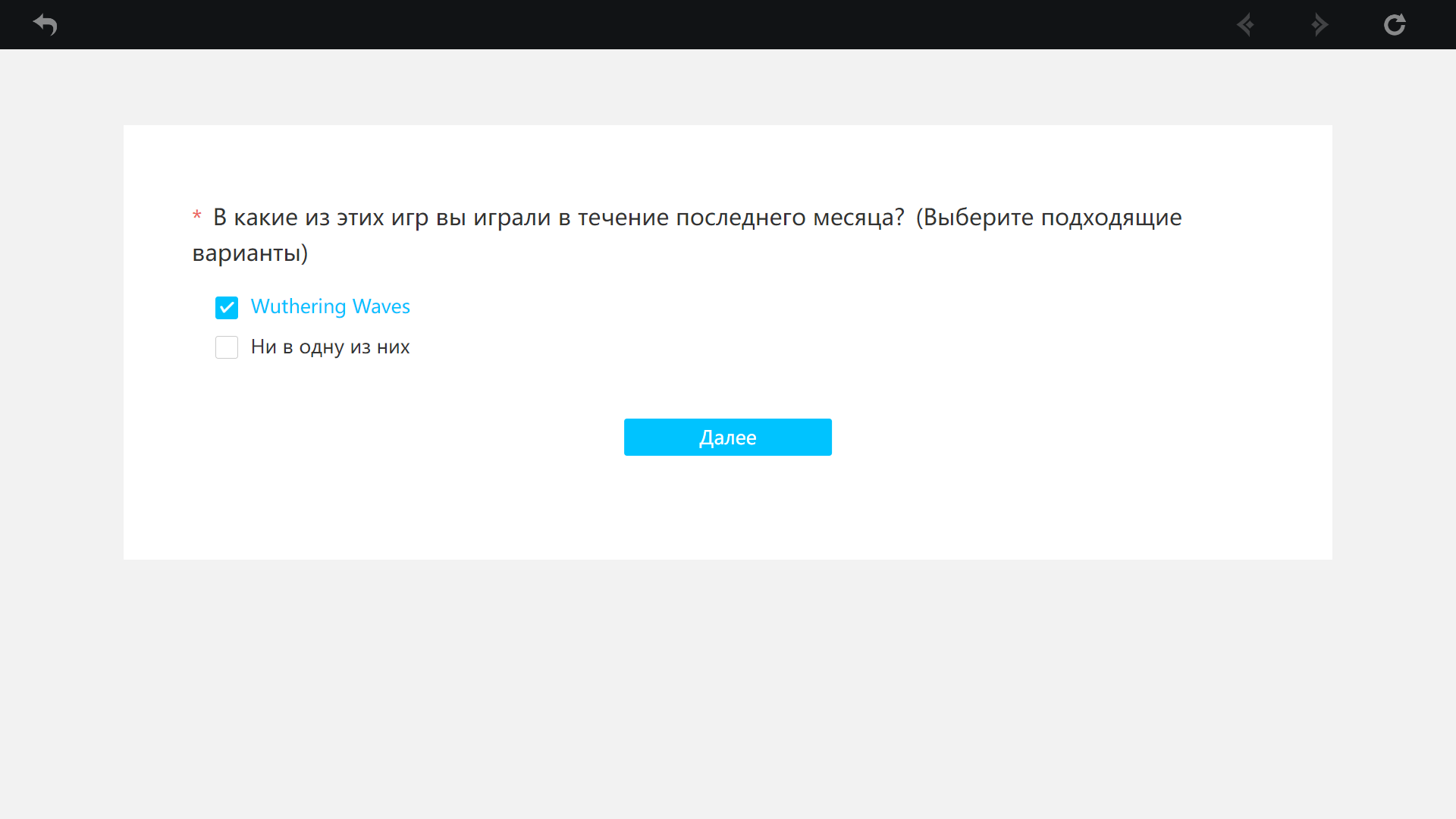
Task: Click the survey question text about games played
Action: 687,235
